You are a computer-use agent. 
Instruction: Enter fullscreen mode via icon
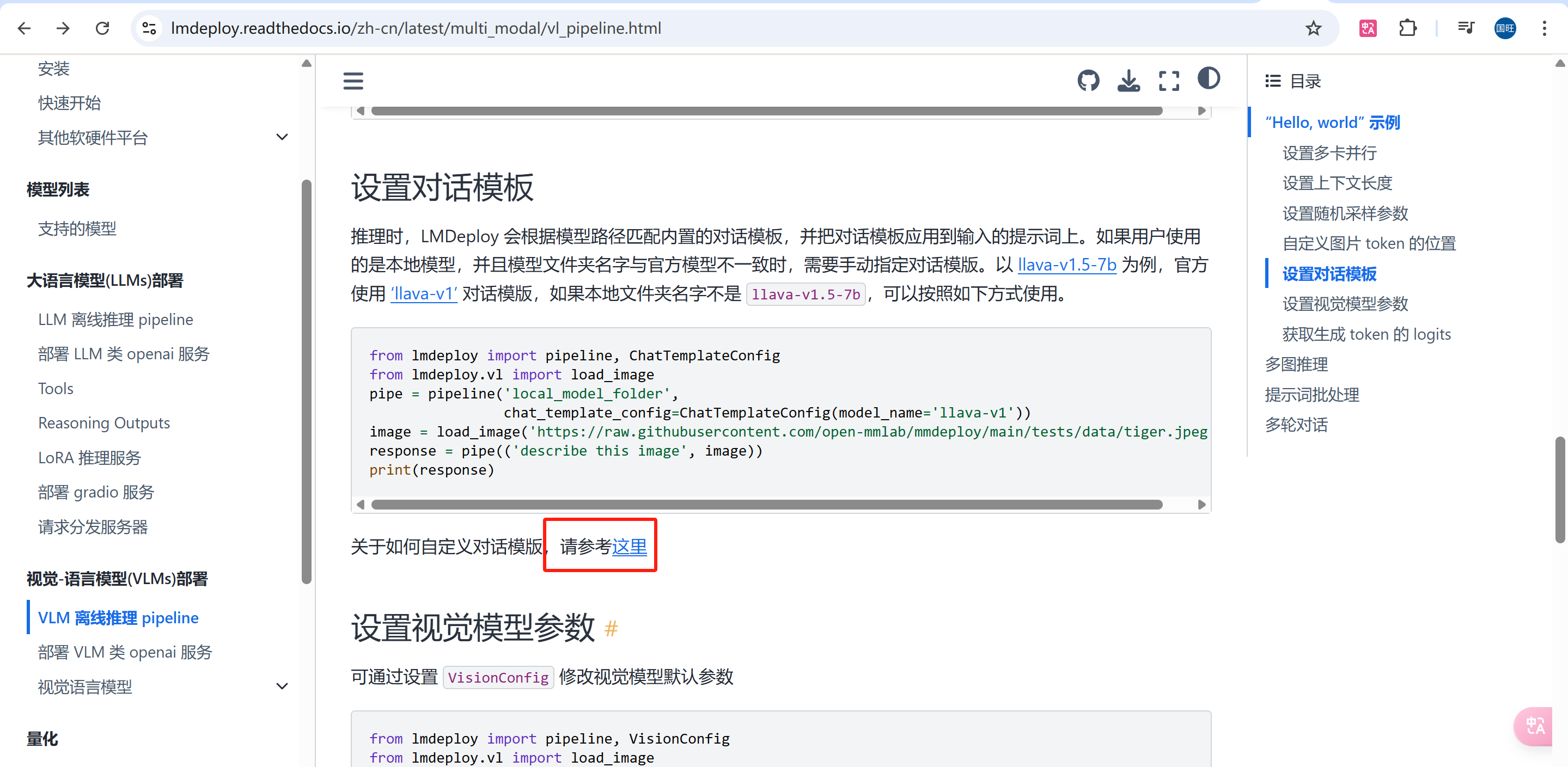(1168, 80)
